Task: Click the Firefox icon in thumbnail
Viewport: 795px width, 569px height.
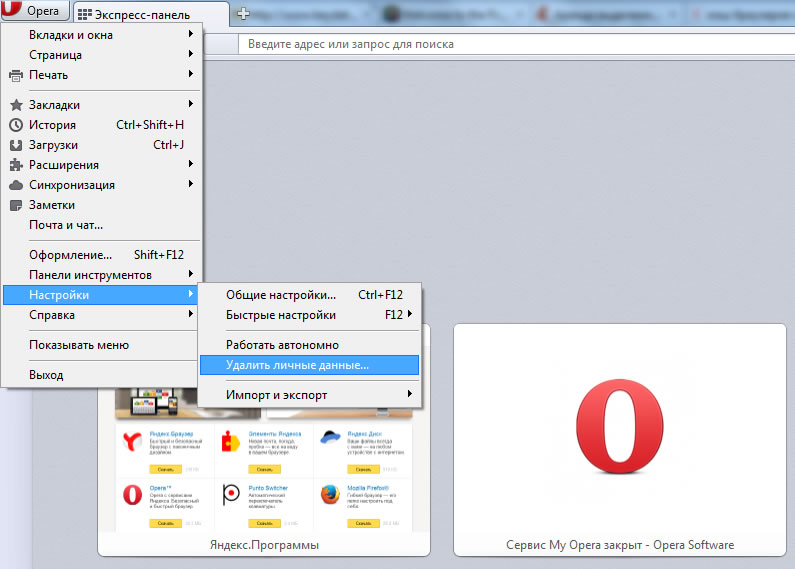Action: [x=330, y=494]
